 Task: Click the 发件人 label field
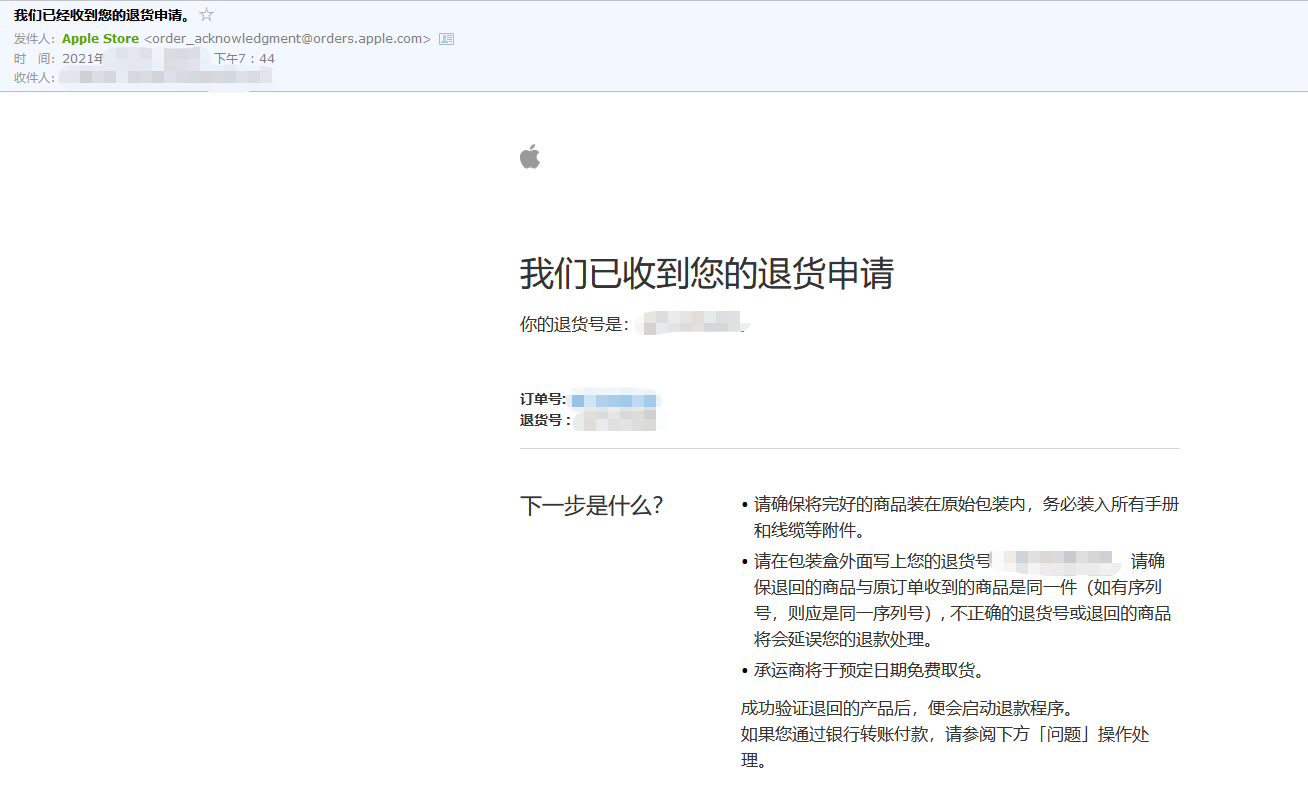pos(31,38)
